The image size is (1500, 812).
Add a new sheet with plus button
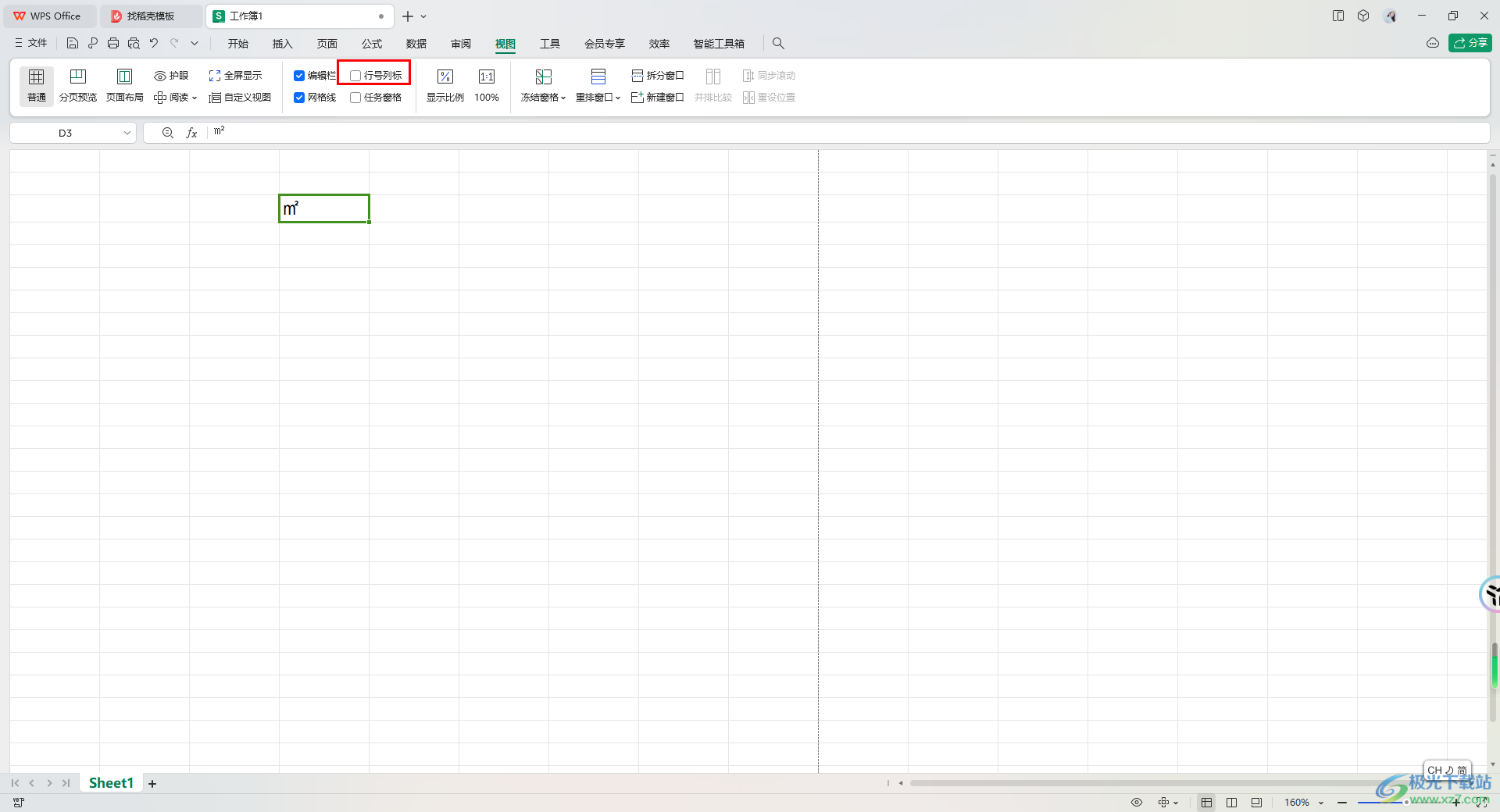152,784
